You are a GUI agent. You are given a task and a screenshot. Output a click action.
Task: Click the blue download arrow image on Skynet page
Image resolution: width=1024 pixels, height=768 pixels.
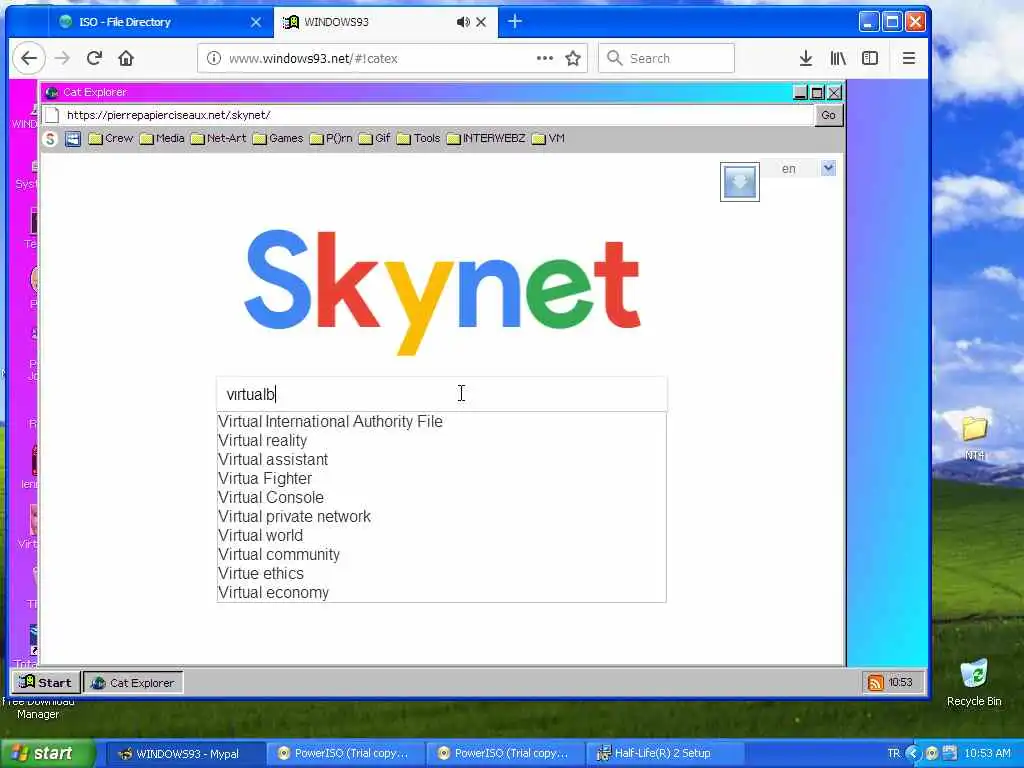coord(740,182)
